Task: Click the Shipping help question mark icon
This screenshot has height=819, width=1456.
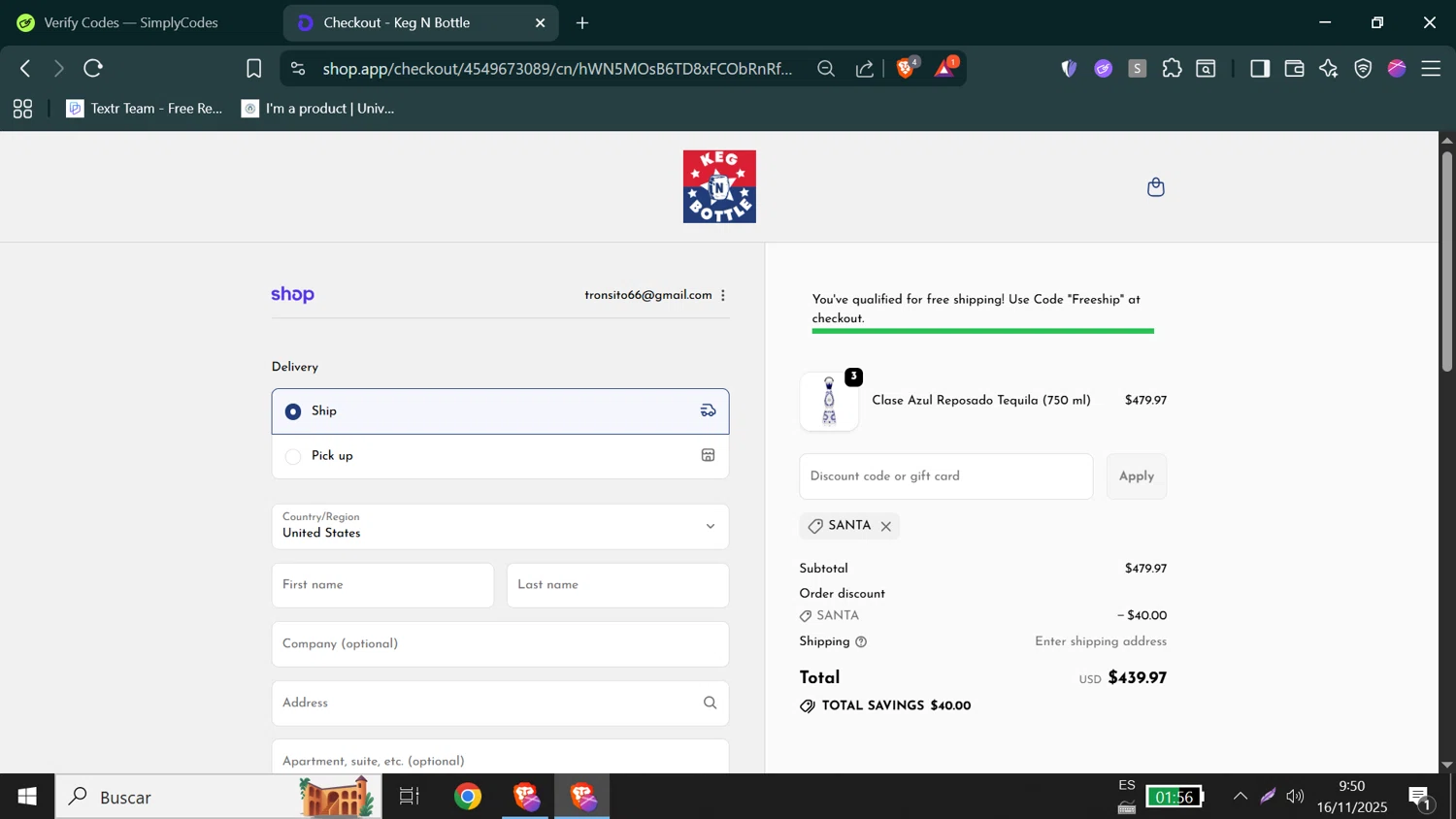Action: [861, 642]
